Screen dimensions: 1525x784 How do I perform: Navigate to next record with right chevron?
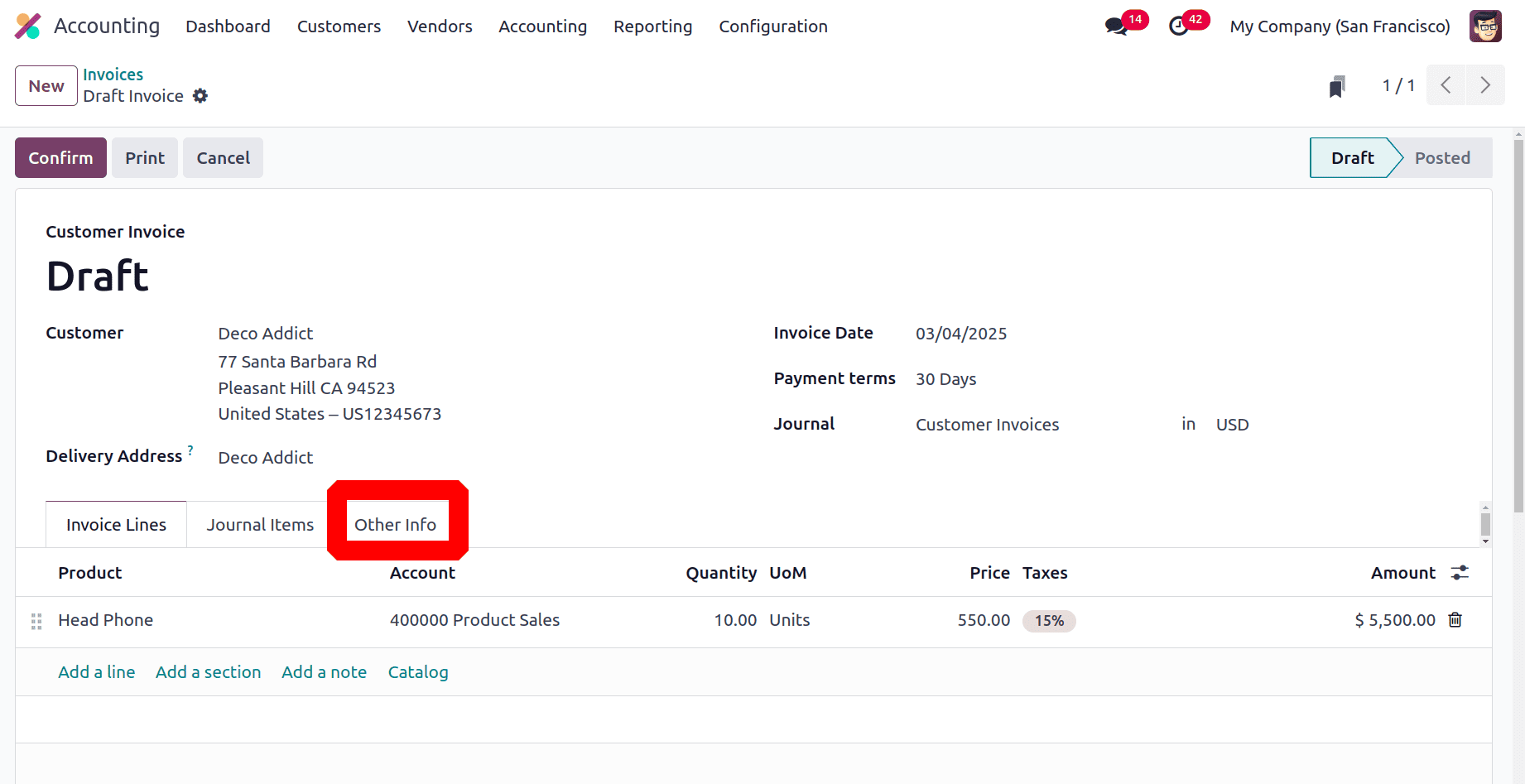1485,84
